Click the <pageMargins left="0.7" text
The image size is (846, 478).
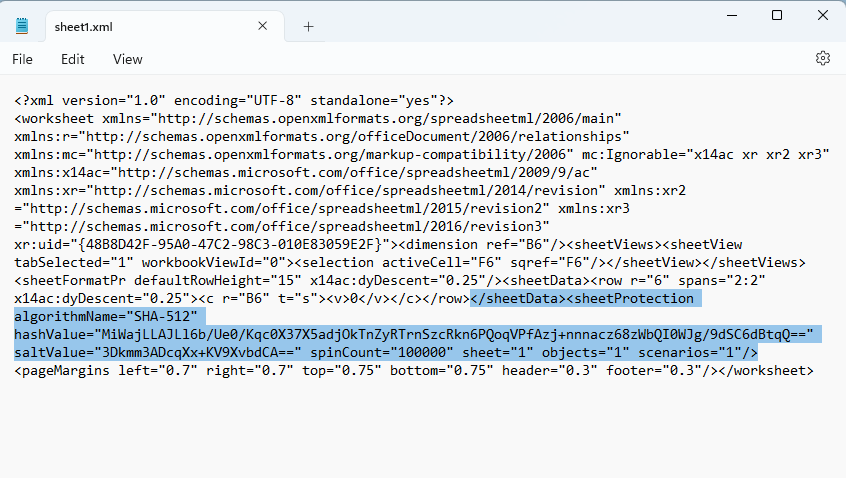click(105, 371)
